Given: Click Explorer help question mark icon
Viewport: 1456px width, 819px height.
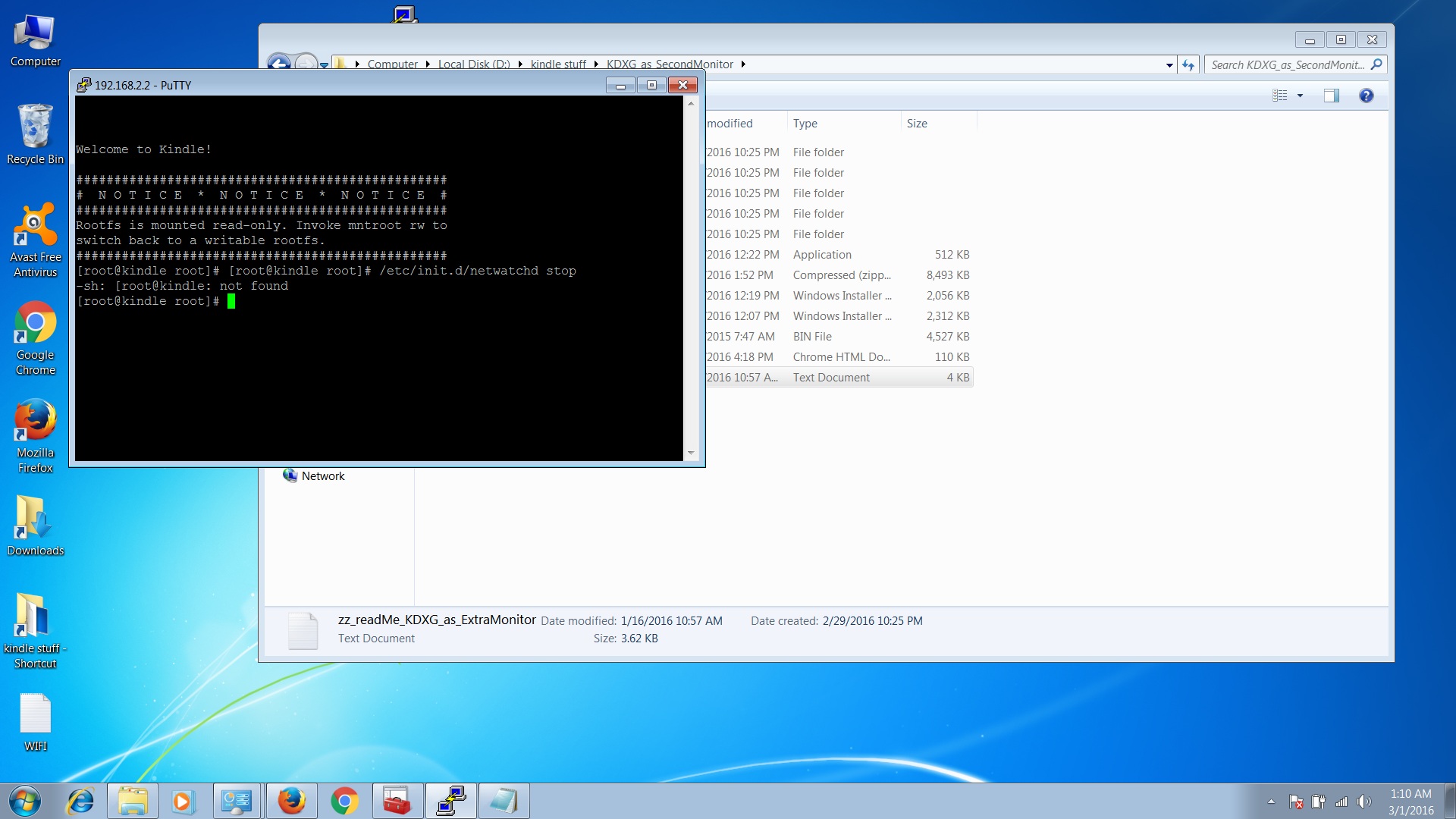Looking at the screenshot, I should [x=1366, y=96].
